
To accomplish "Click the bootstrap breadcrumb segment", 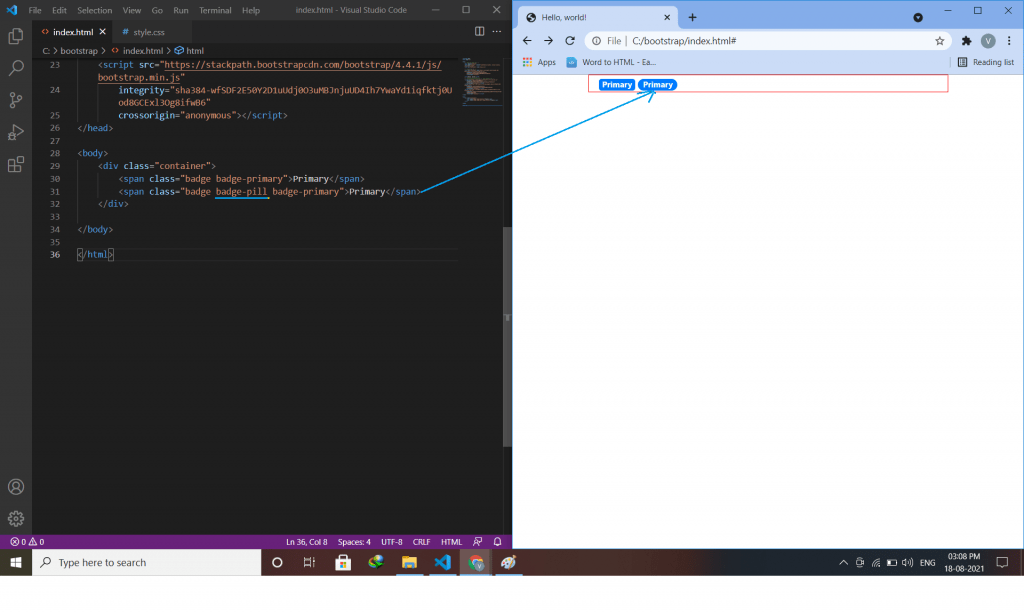I will (79, 51).
